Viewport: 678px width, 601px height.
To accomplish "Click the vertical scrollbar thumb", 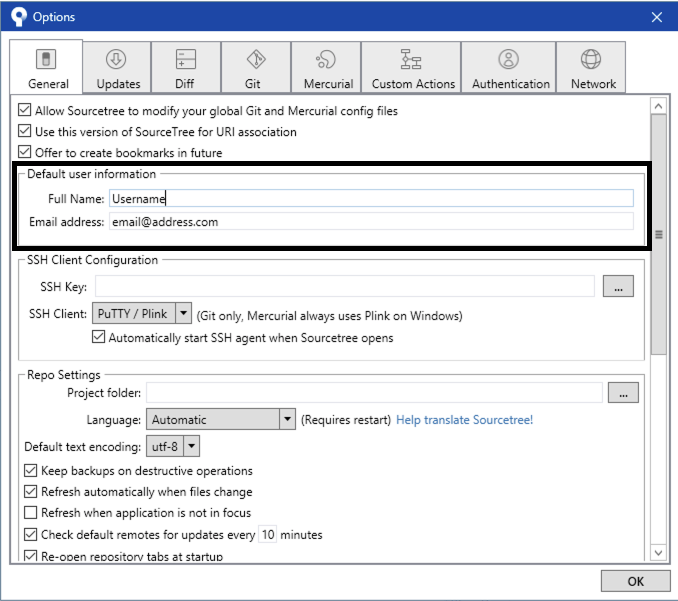I will coord(659,234).
